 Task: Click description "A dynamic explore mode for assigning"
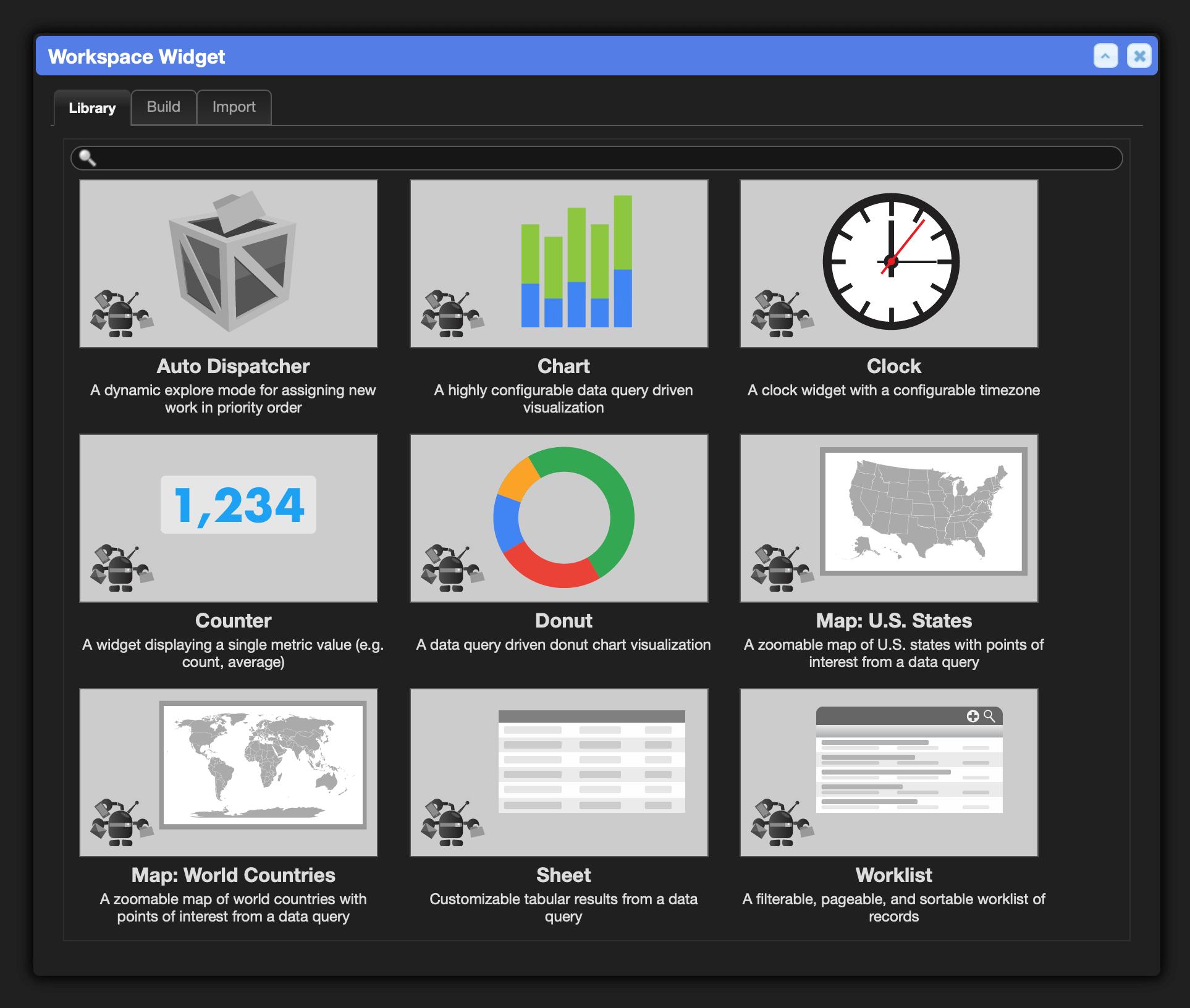coord(234,399)
